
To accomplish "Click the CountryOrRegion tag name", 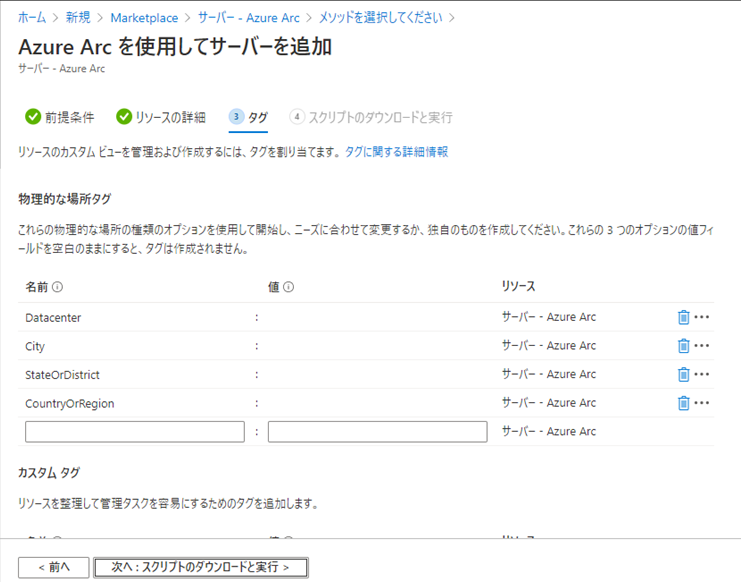I will 69,403.
